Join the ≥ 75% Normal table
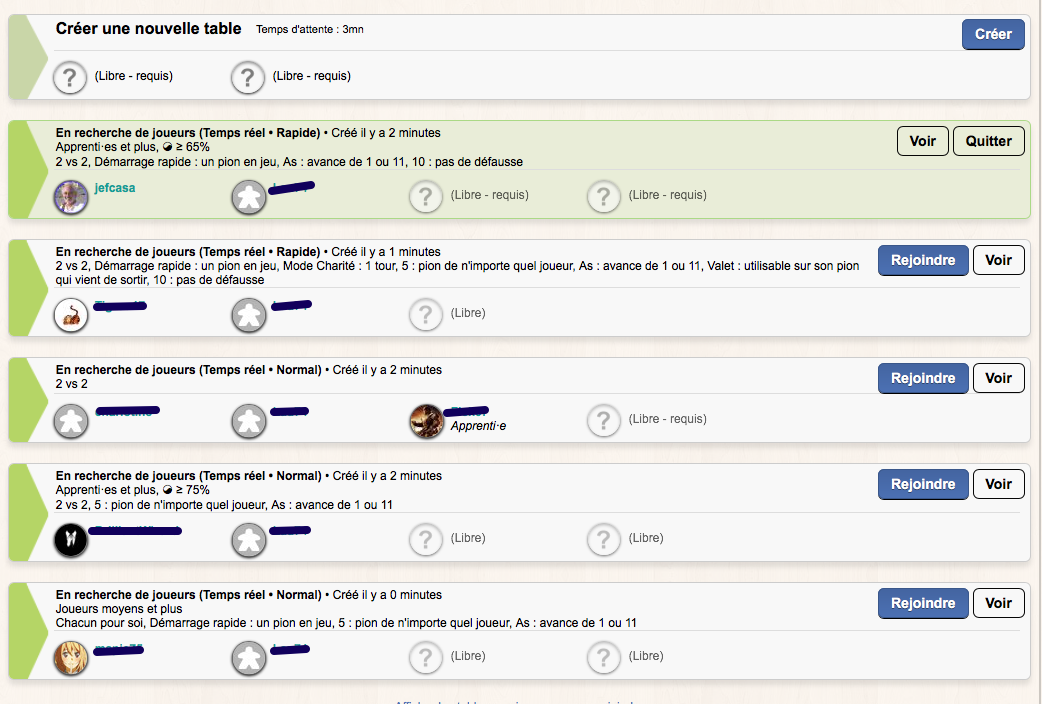 click(x=923, y=484)
